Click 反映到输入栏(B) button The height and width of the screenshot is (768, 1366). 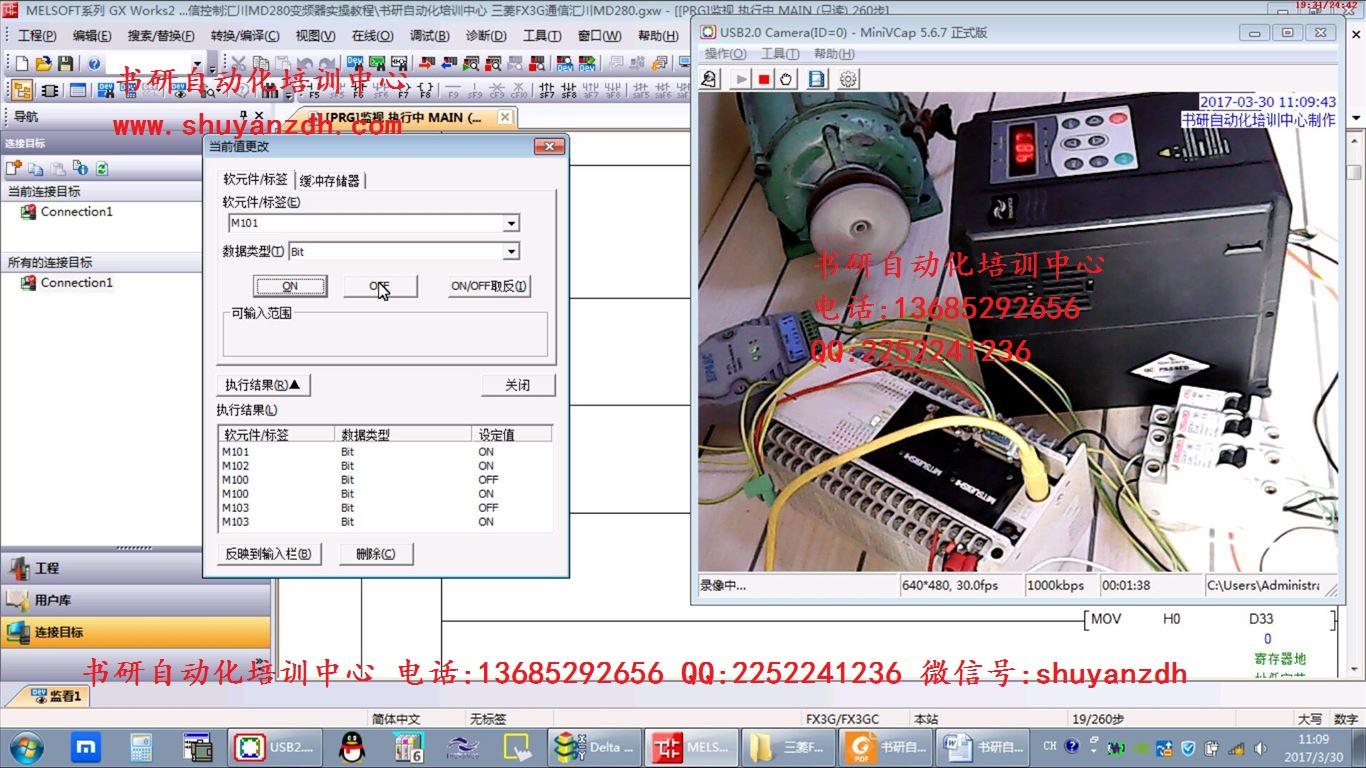click(269, 554)
